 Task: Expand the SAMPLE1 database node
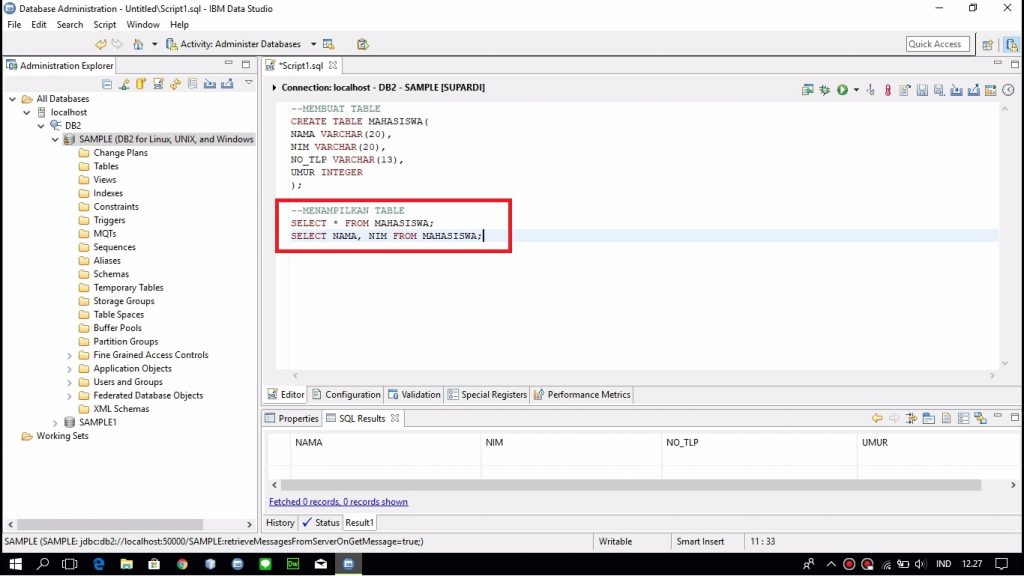click(56, 422)
